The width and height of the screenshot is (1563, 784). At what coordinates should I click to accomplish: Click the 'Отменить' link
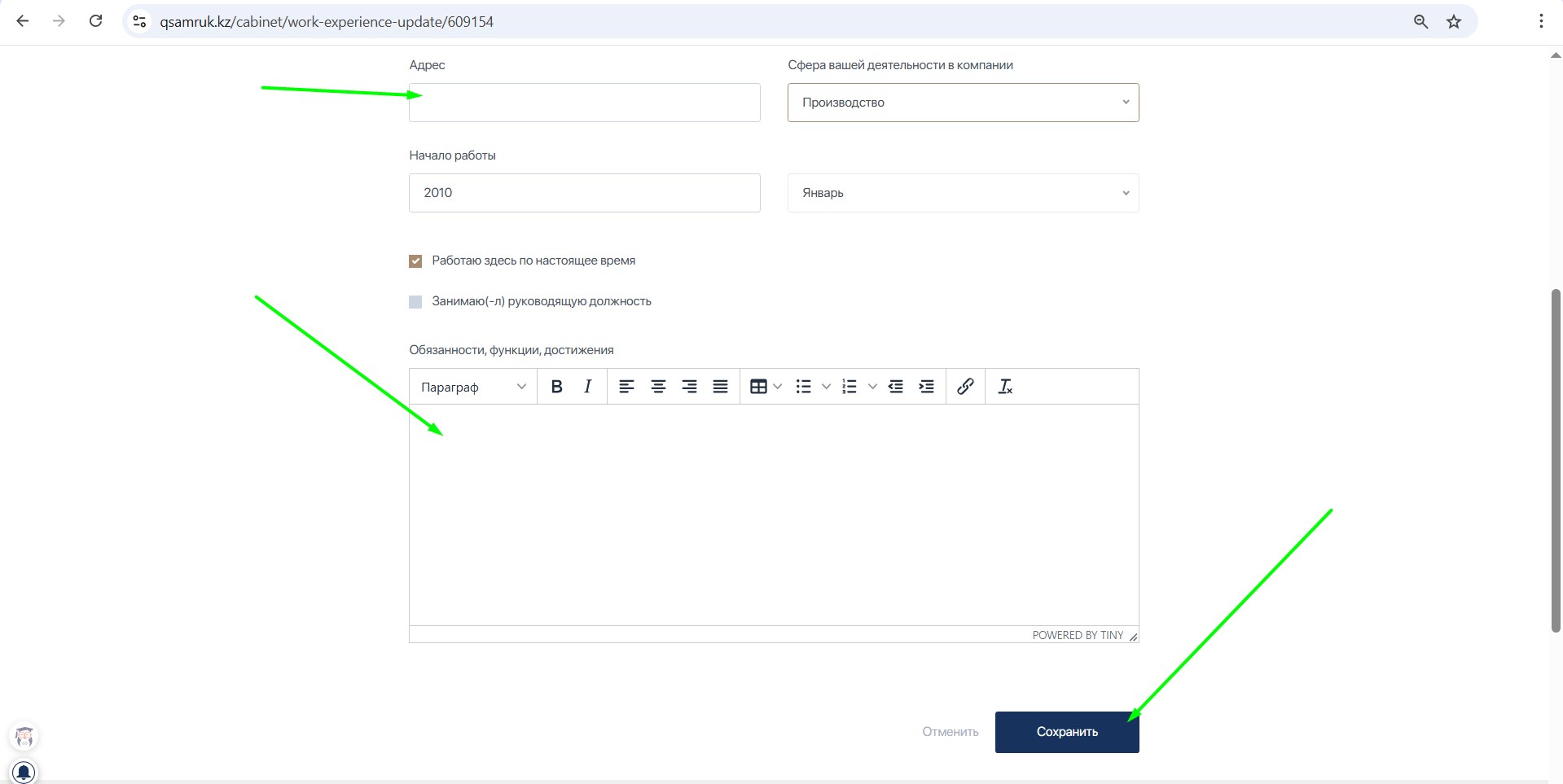pyautogui.click(x=950, y=732)
